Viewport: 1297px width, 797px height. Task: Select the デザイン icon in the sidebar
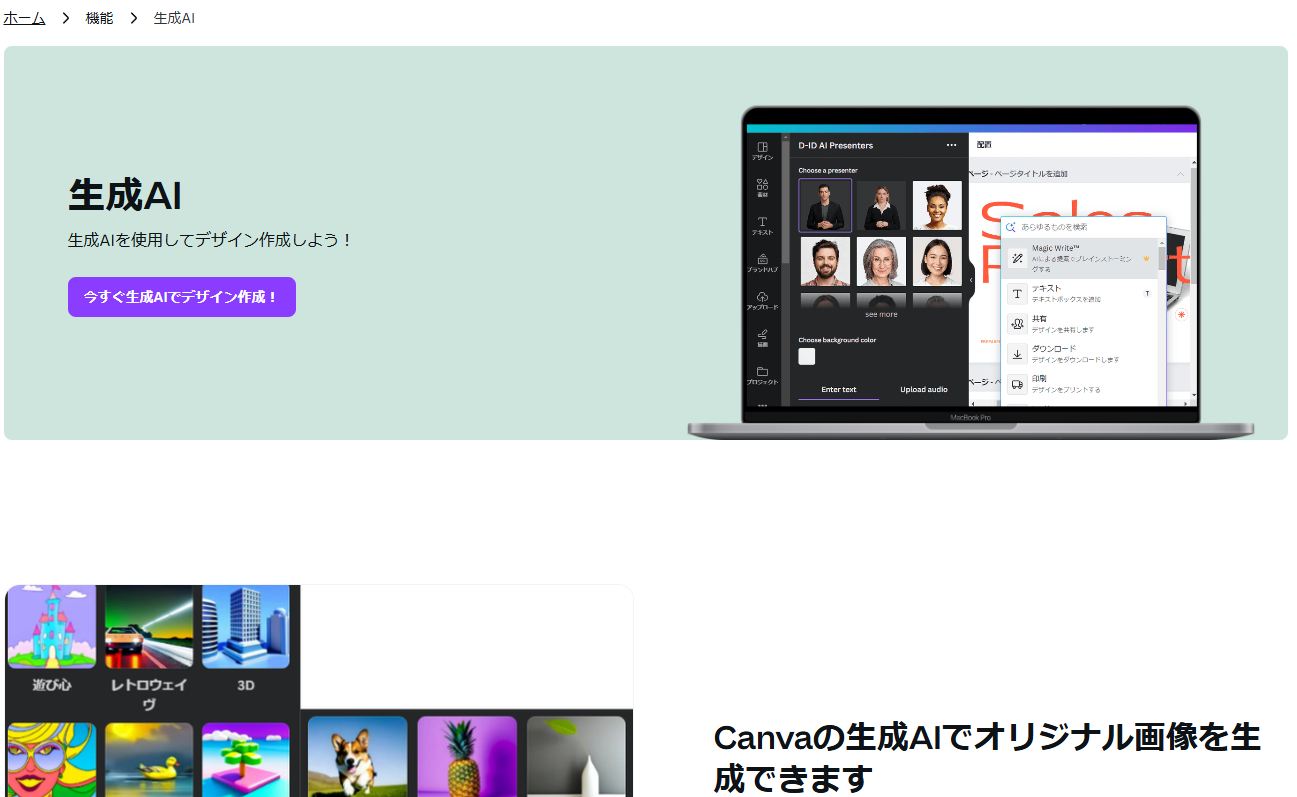762,147
